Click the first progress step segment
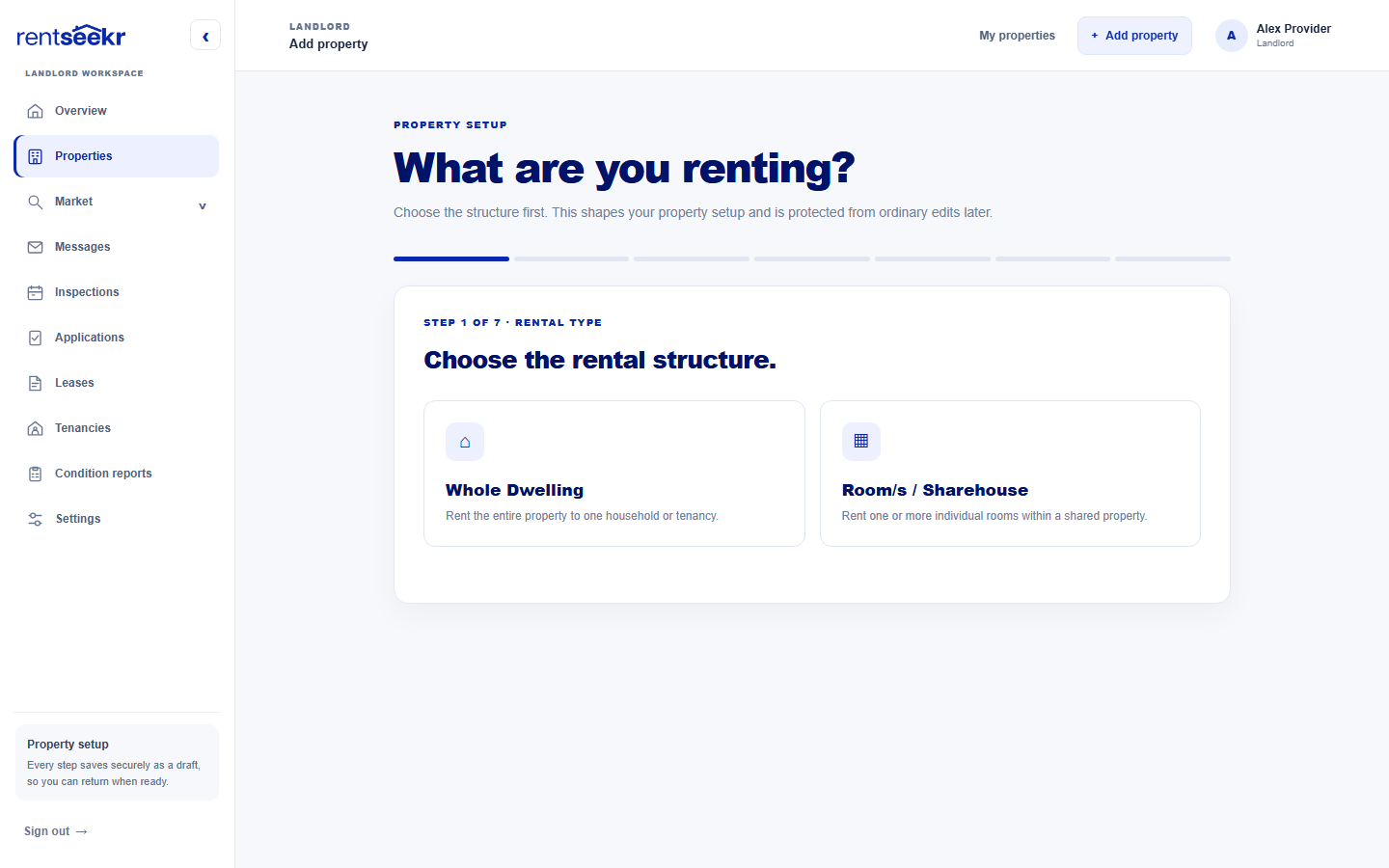This screenshot has width=1389, height=868. pyautogui.click(x=451, y=258)
